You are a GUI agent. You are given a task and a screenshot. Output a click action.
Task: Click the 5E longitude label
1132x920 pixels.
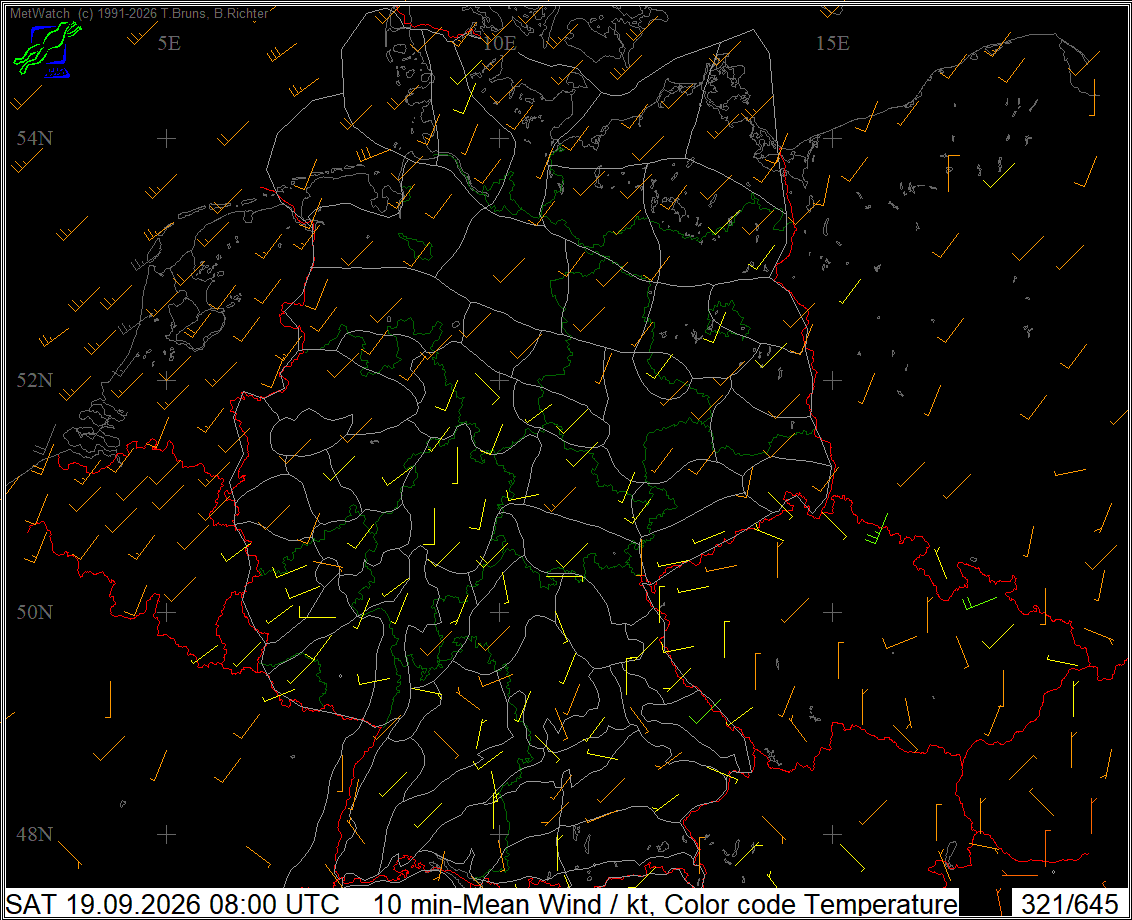[x=169, y=43]
